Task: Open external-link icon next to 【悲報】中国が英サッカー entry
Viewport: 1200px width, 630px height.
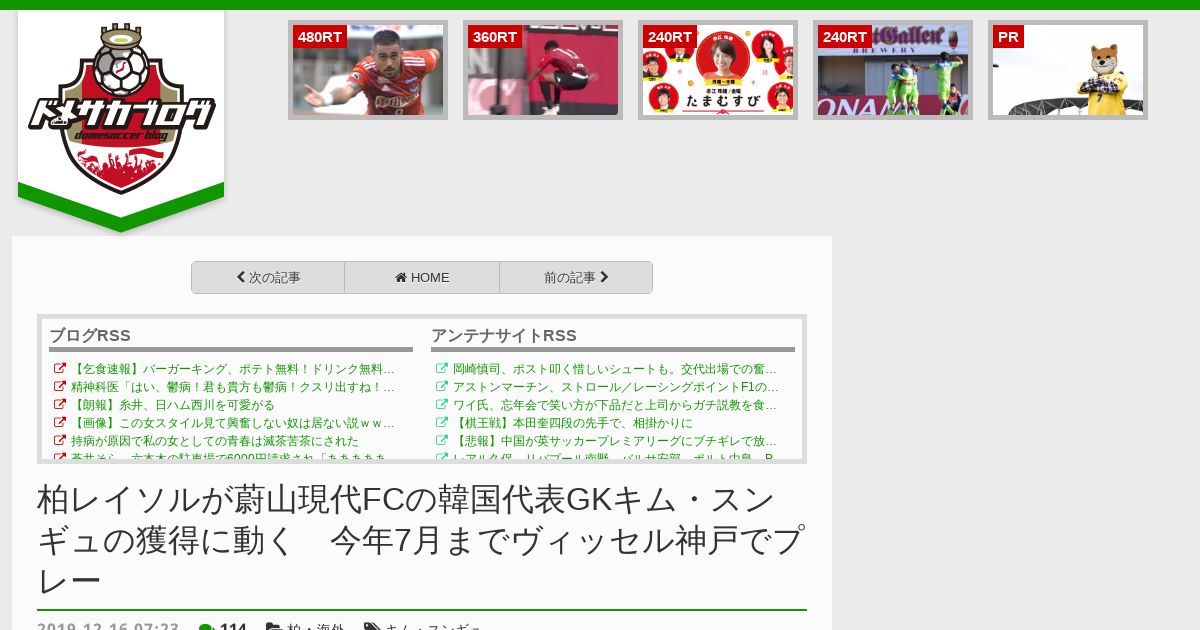Action: pyautogui.click(x=442, y=441)
